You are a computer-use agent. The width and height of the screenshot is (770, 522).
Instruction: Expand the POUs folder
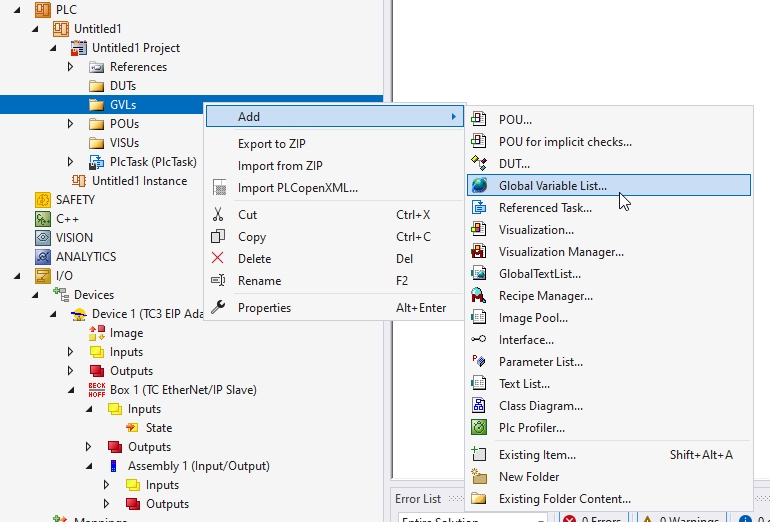[x=70, y=124]
